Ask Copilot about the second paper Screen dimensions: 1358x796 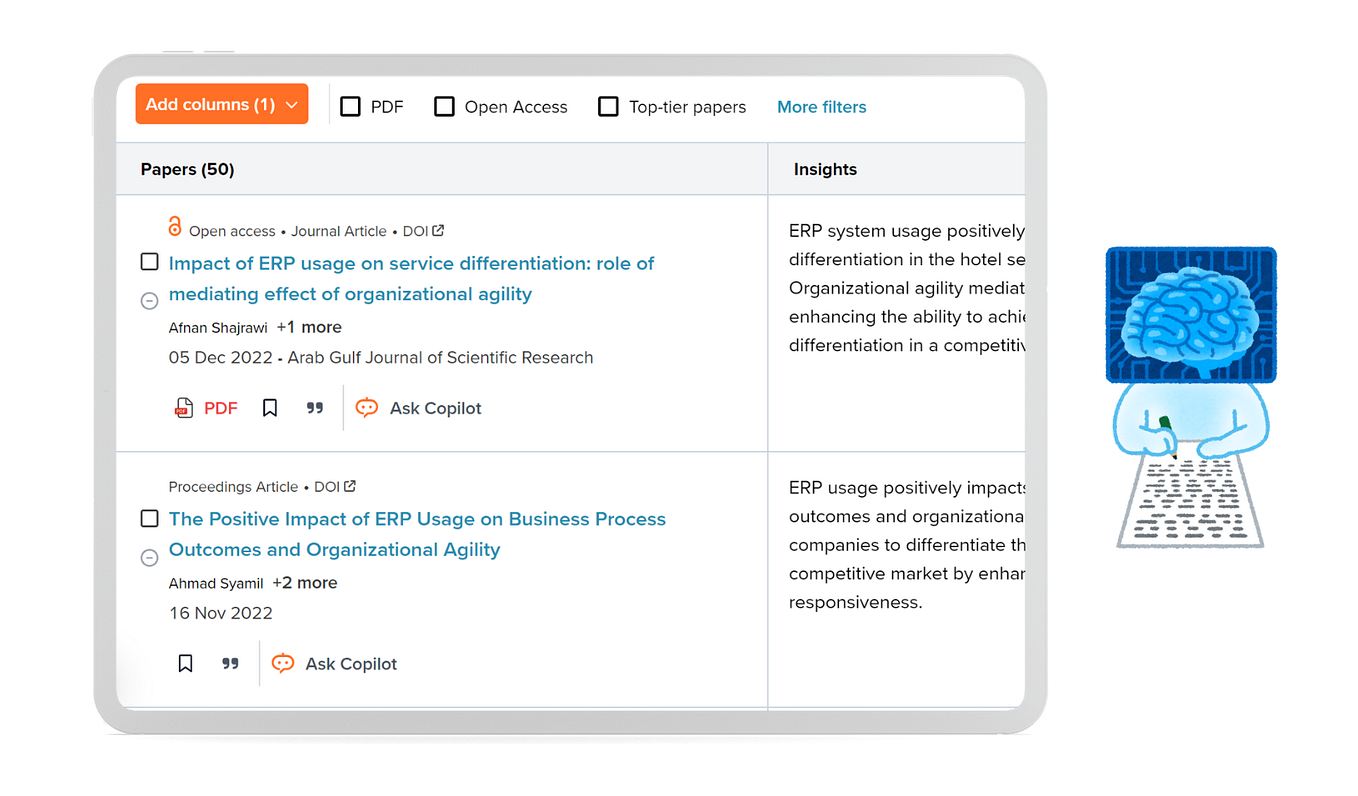click(335, 664)
